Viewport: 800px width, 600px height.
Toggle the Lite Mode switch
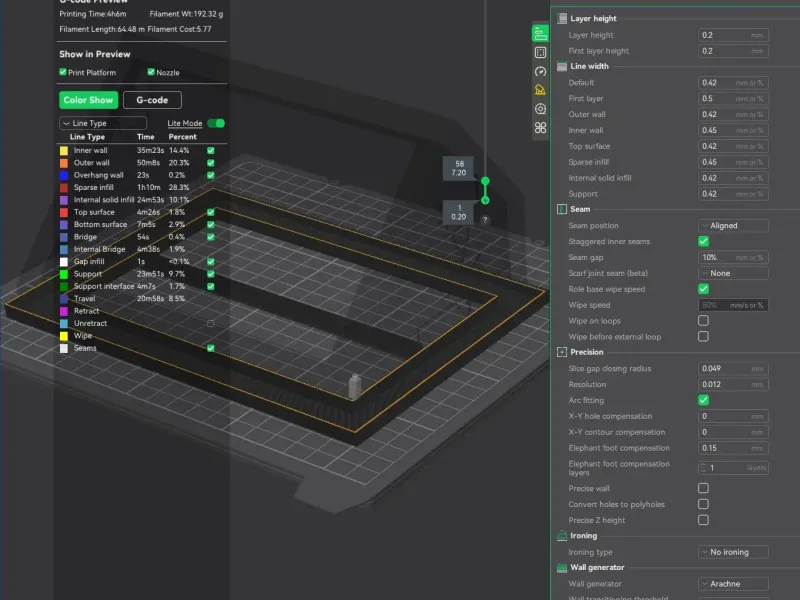coord(216,123)
